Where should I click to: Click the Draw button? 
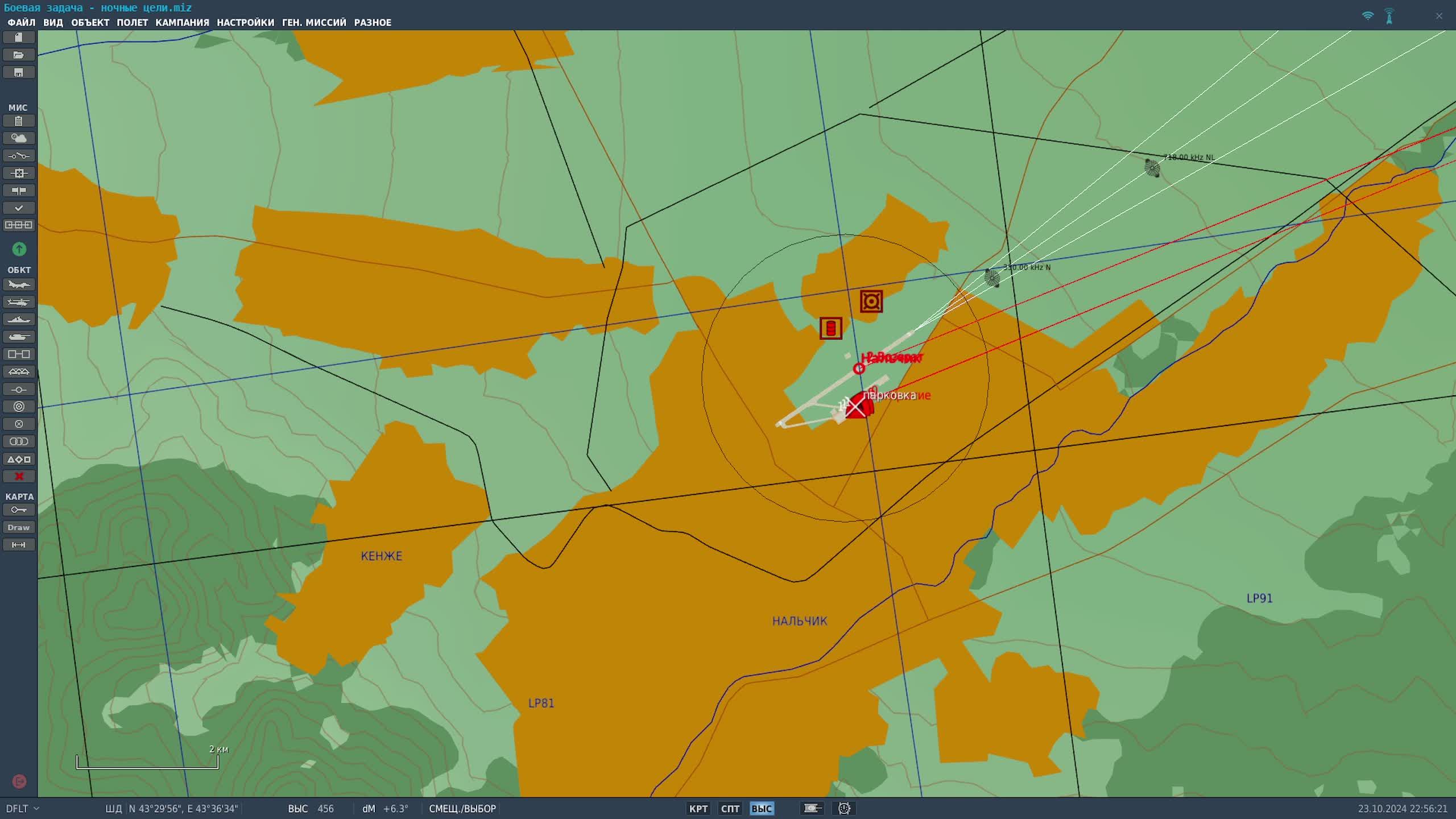[19, 527]
